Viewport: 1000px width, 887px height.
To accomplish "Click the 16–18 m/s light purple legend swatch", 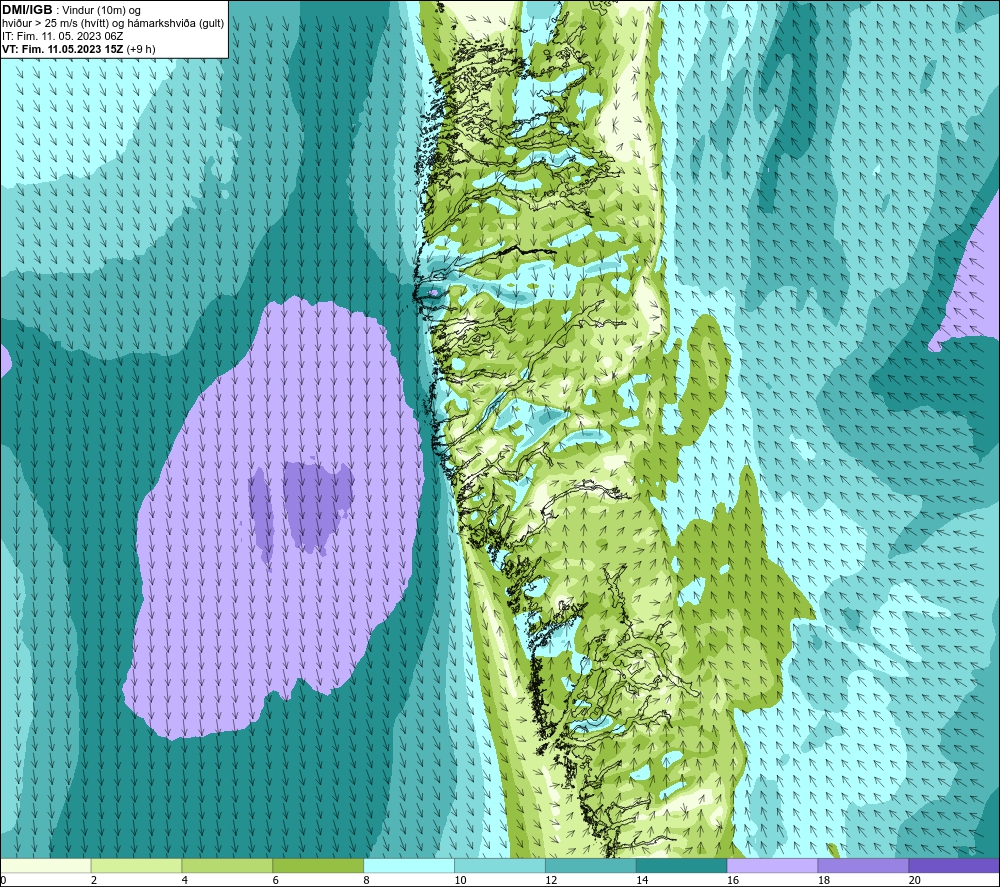I will tap(772, 865).
